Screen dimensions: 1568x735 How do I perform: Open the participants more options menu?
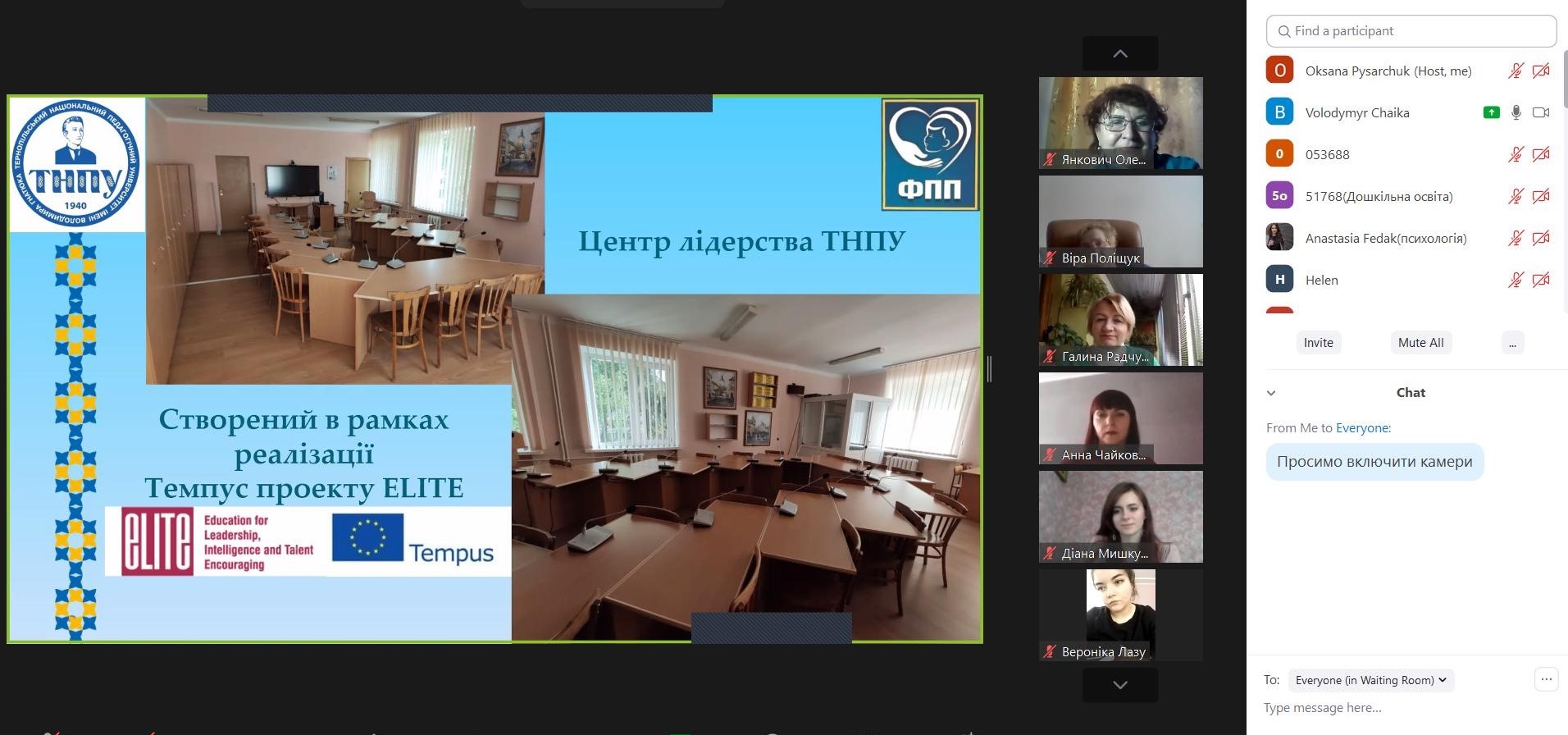(x=1512, y=343)
